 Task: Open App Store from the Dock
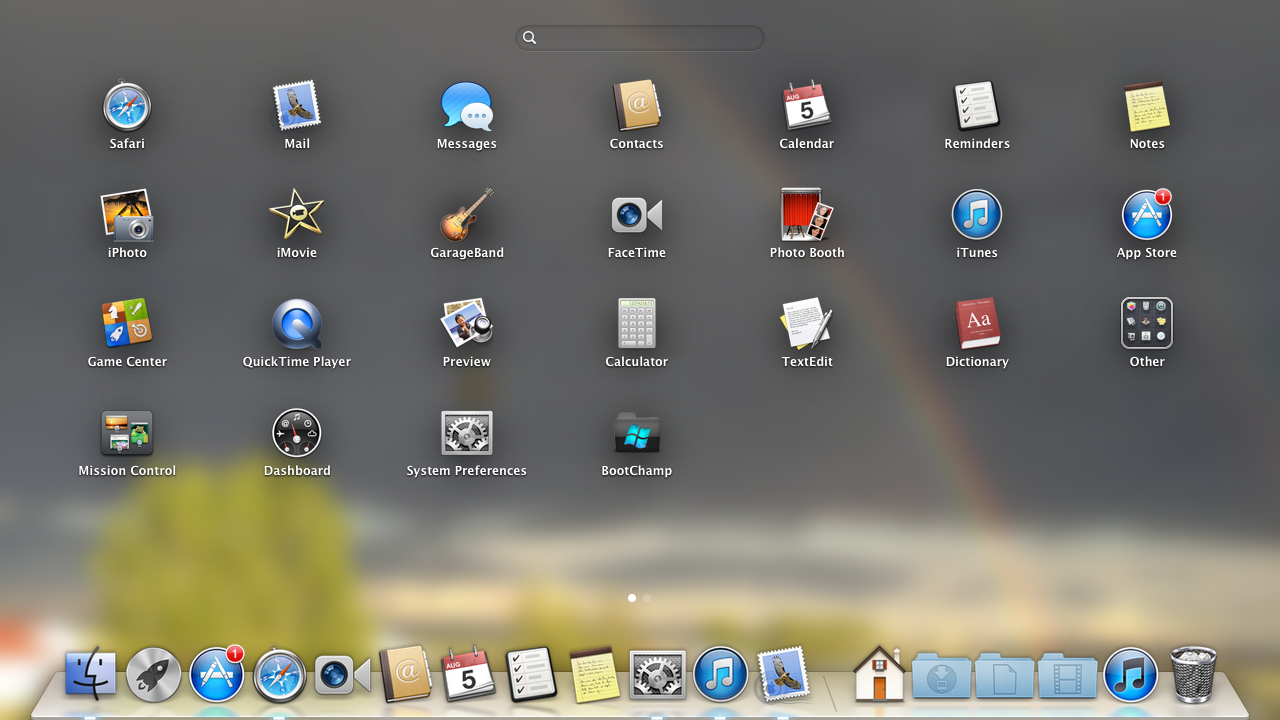click(x=217, y=674)
